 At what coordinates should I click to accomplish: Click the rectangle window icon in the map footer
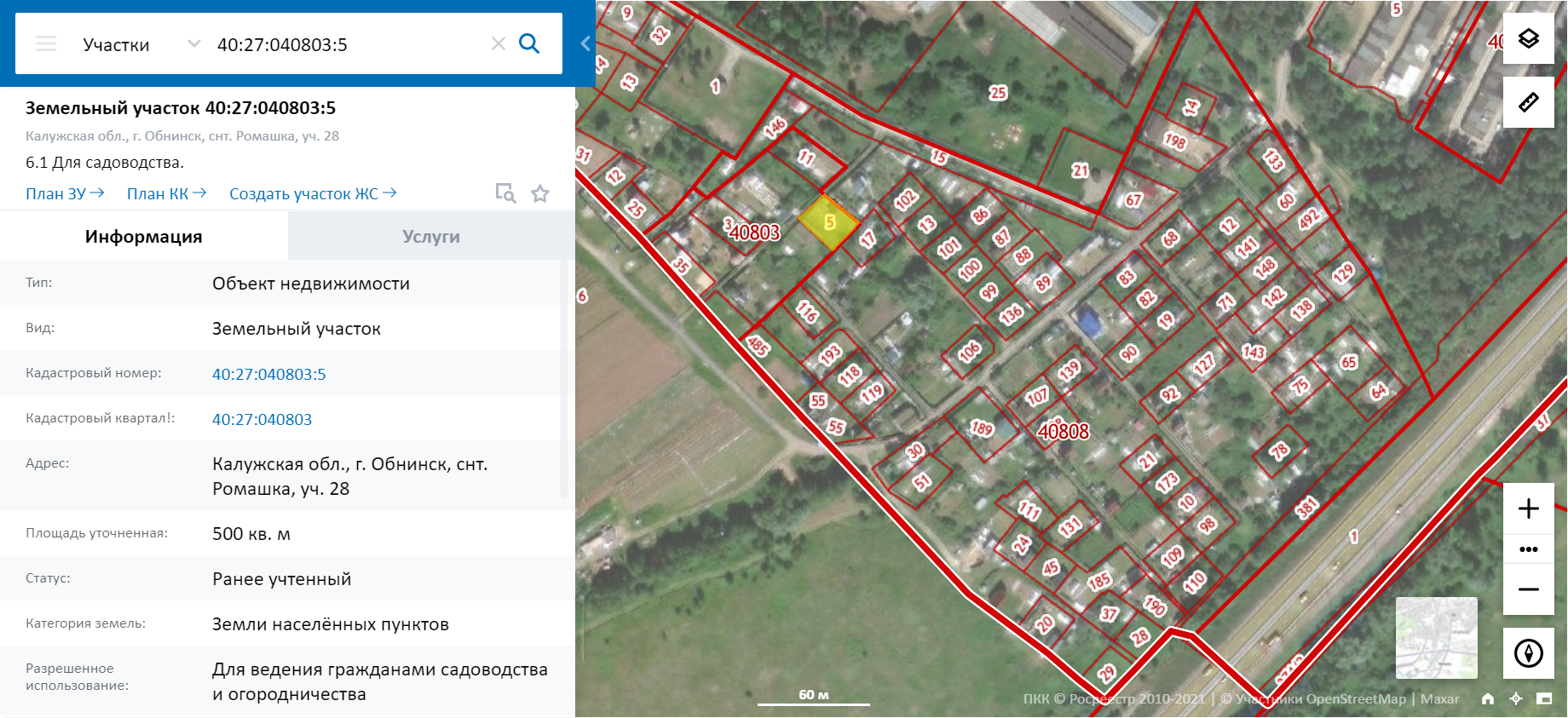pyautogui.click(x=1544, y=699)
